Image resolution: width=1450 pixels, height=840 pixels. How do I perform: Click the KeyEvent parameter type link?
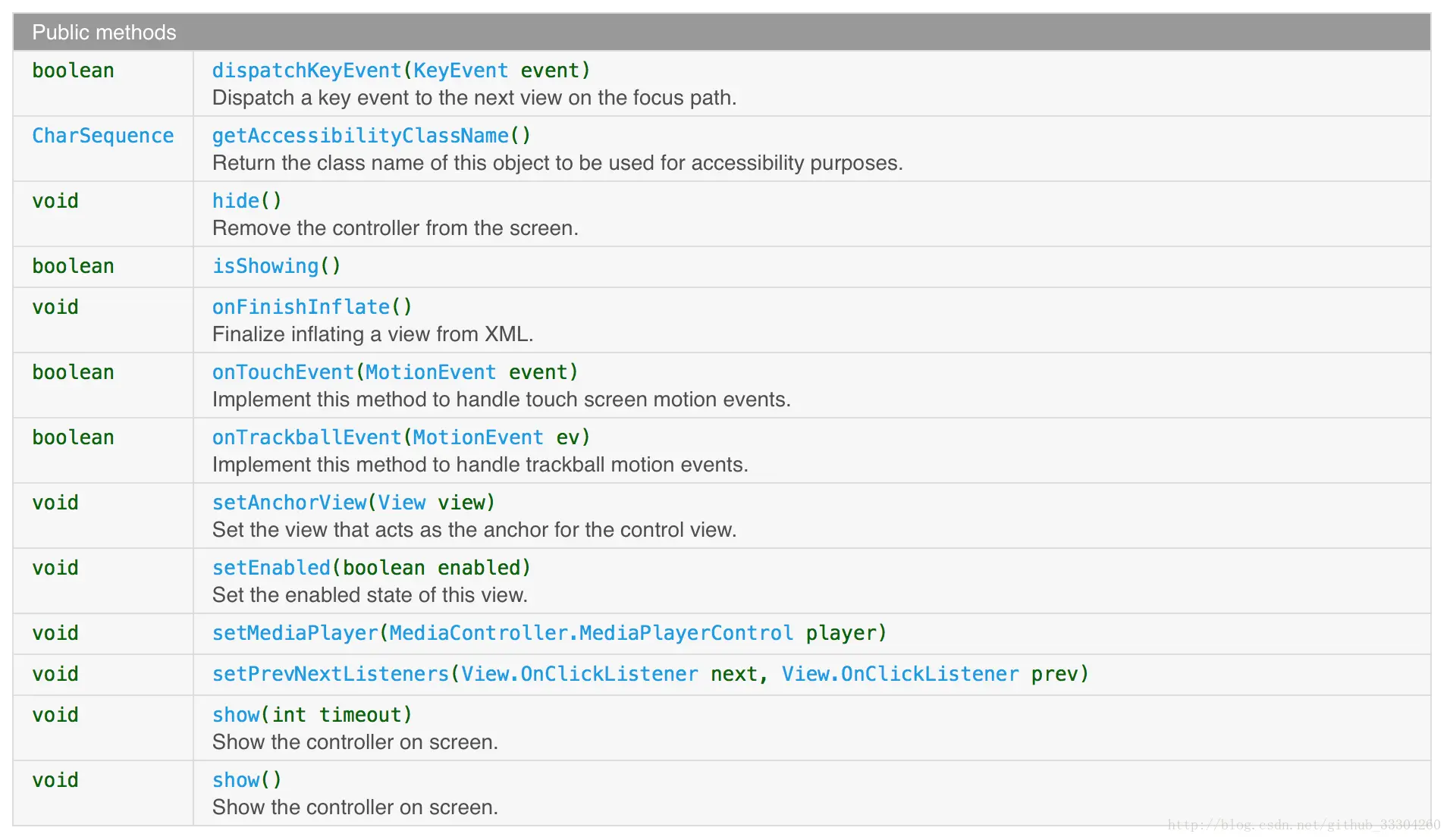460,71
